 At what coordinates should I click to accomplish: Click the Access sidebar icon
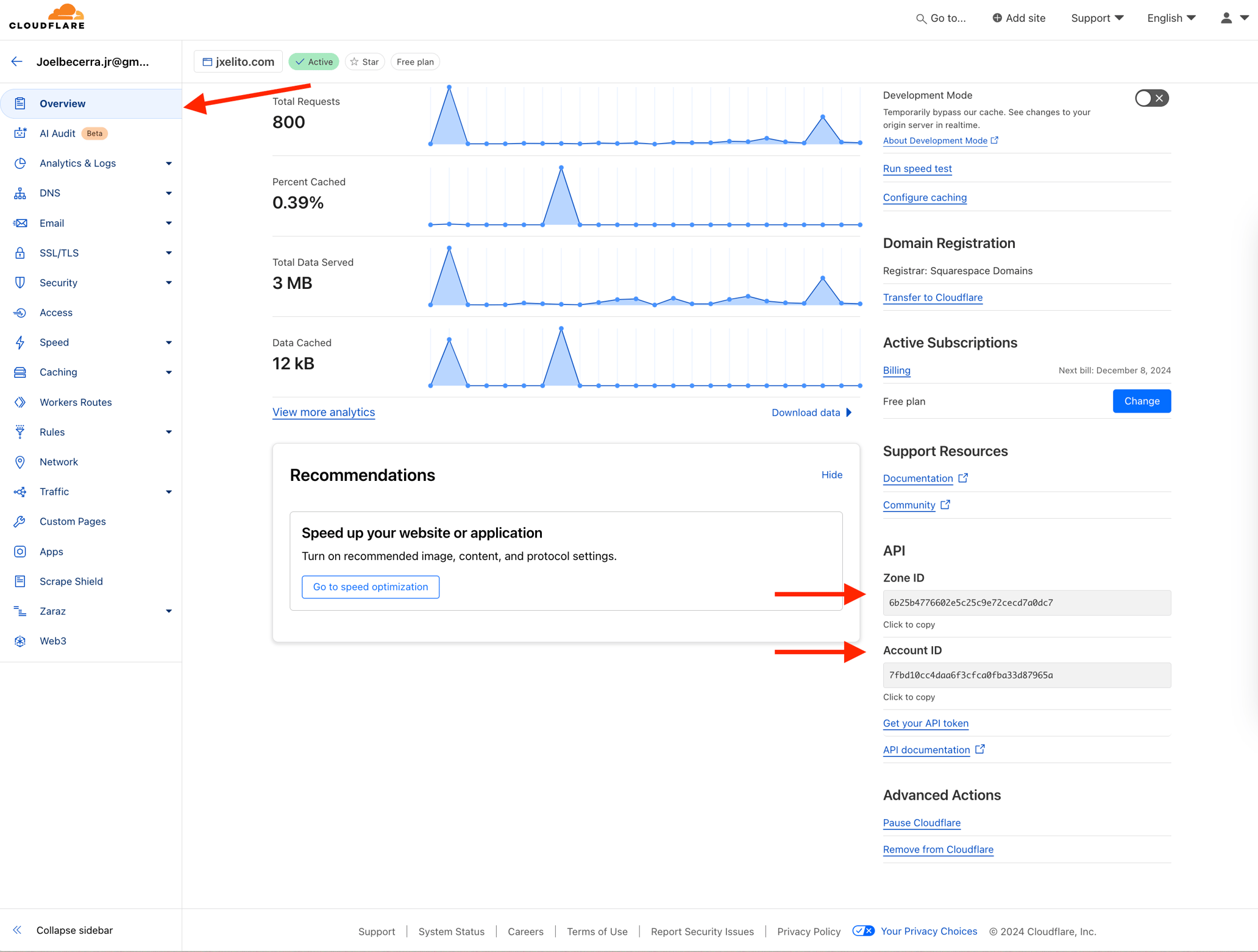pyautogui.click(x=20, y=313)
